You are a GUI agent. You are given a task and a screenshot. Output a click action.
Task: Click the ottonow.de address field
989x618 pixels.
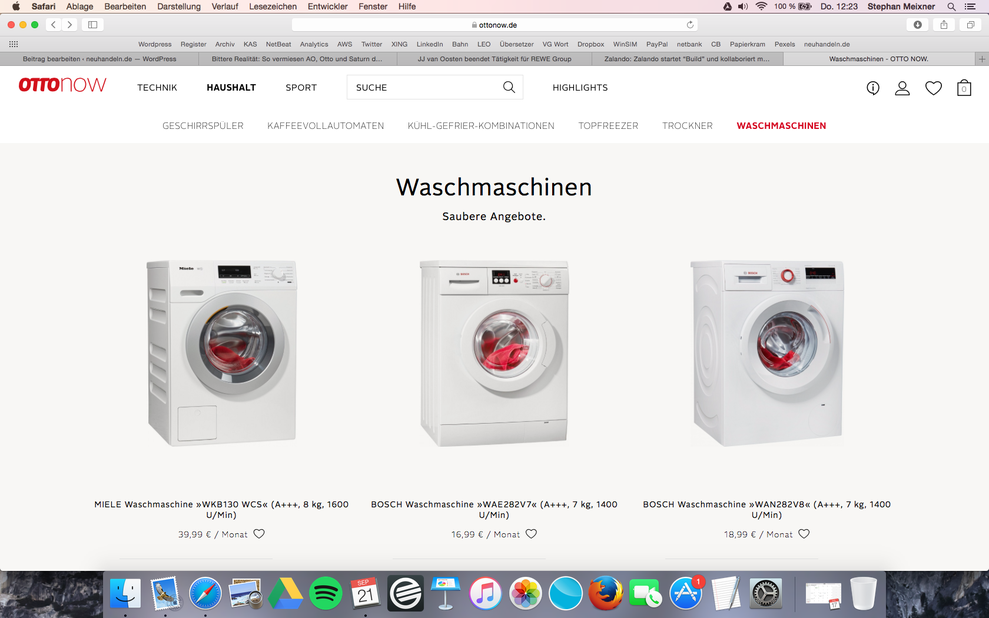pos(494,25)
